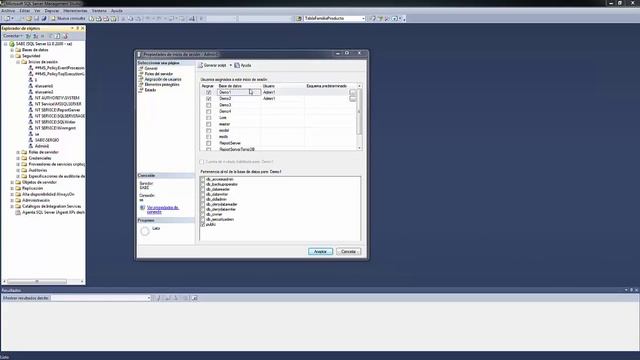Viewport: 640px width, 360px height.
Task: Expand the Credenciales folder
Action: pyautogui.click(x=18, y=158)
